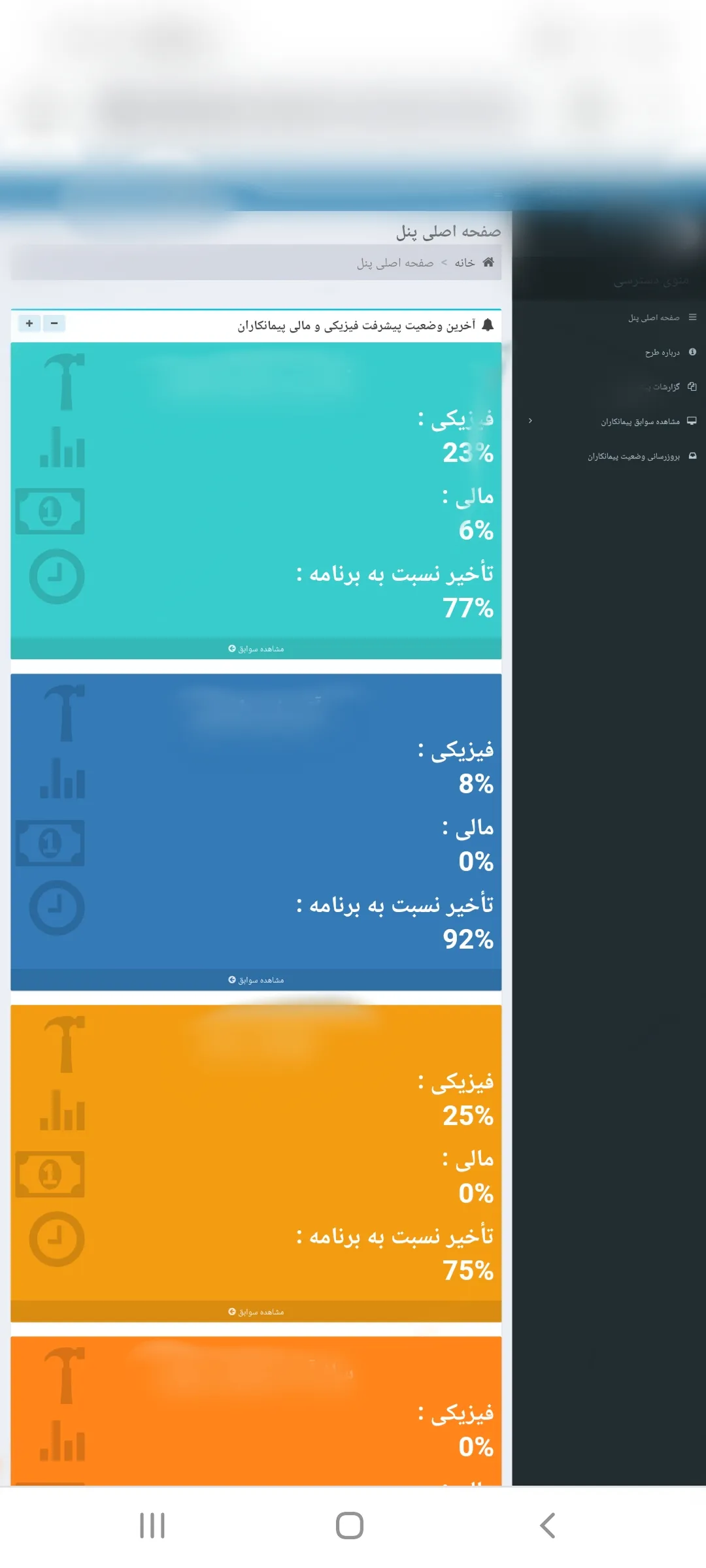Click the home icon in the breadcrumb
The image size is (706, 1568).
point(488,262)
